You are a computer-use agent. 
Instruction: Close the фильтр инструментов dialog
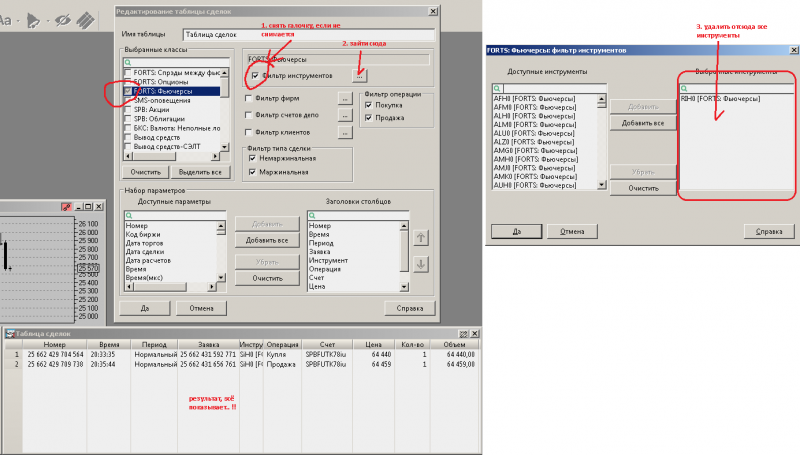794,50
